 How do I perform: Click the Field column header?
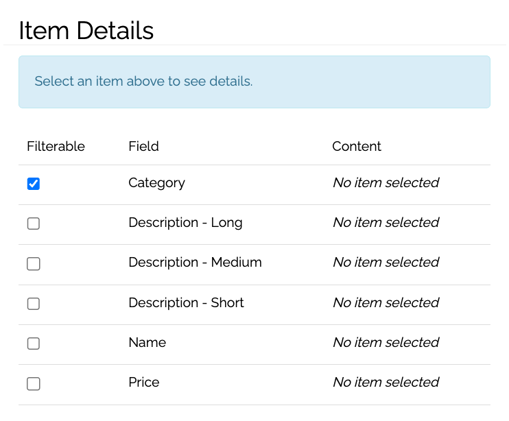point(144,146)
